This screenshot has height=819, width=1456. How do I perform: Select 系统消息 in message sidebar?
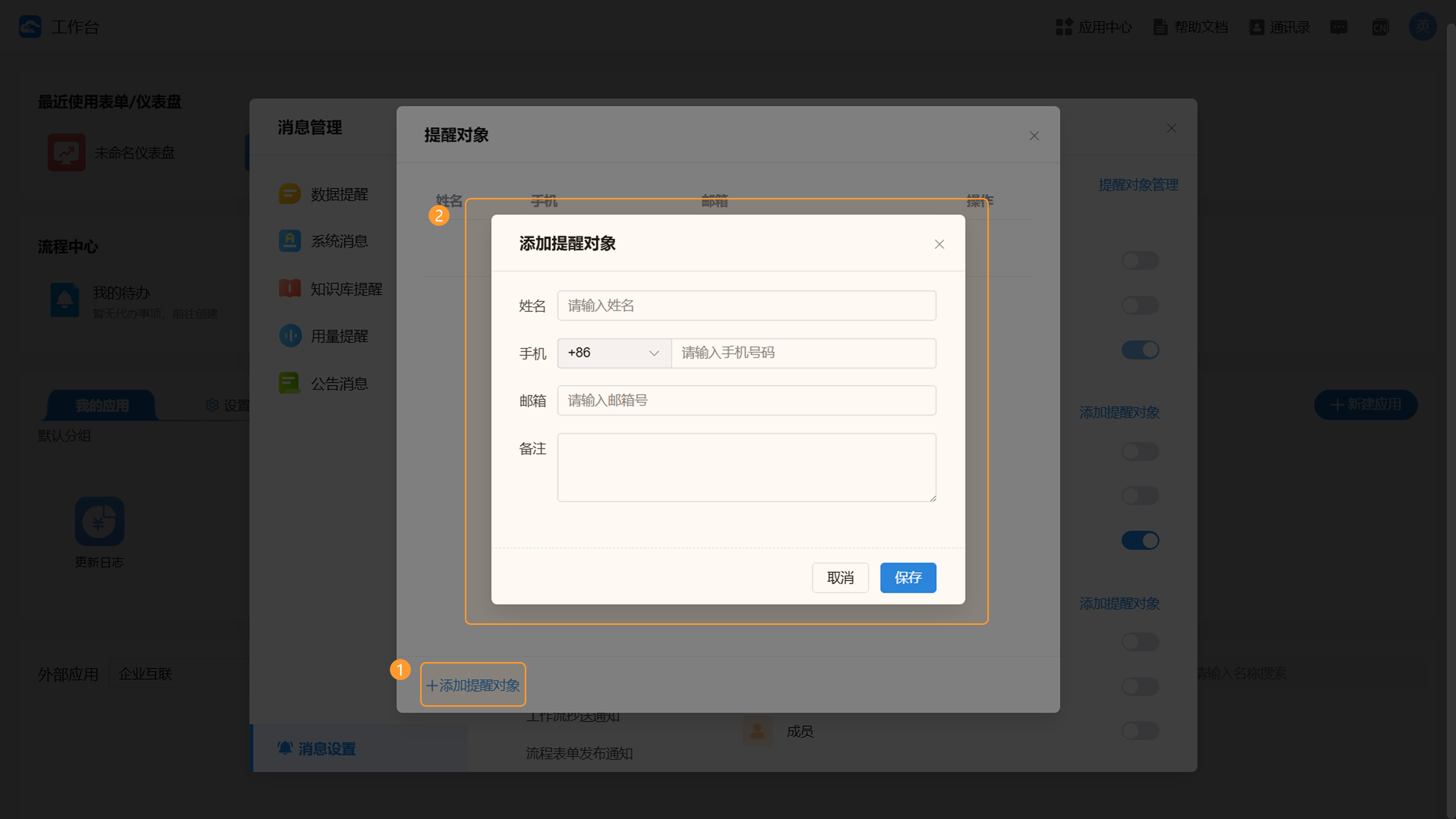[x=323, y=242]
